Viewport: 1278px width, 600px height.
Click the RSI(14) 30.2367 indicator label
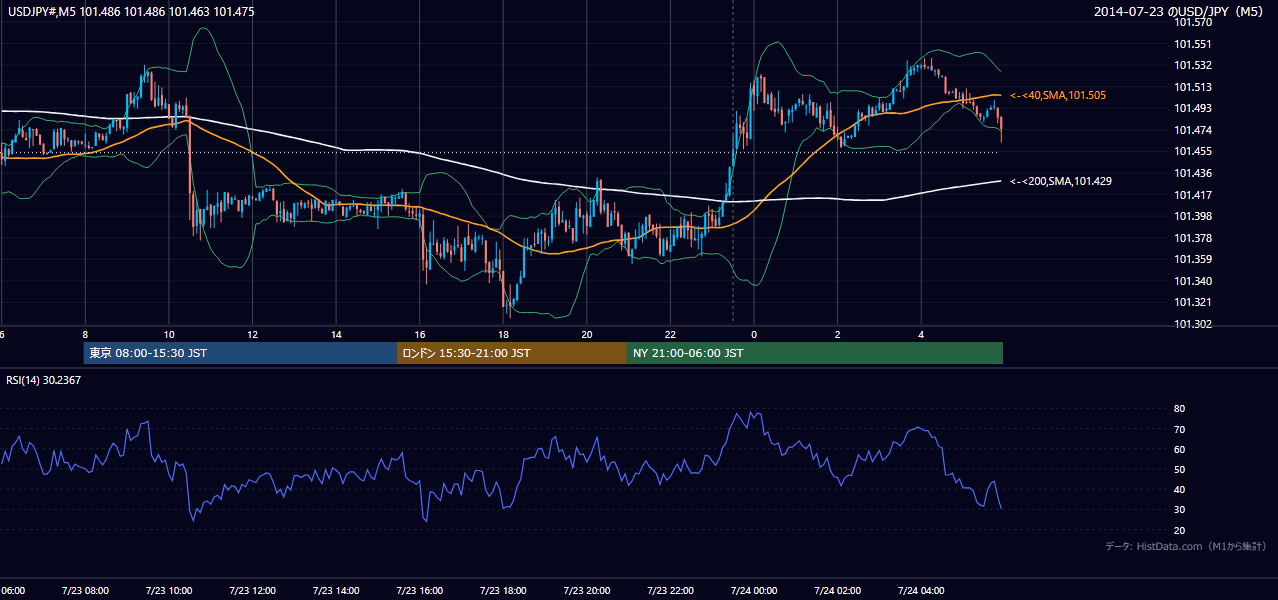pos(44,380)
